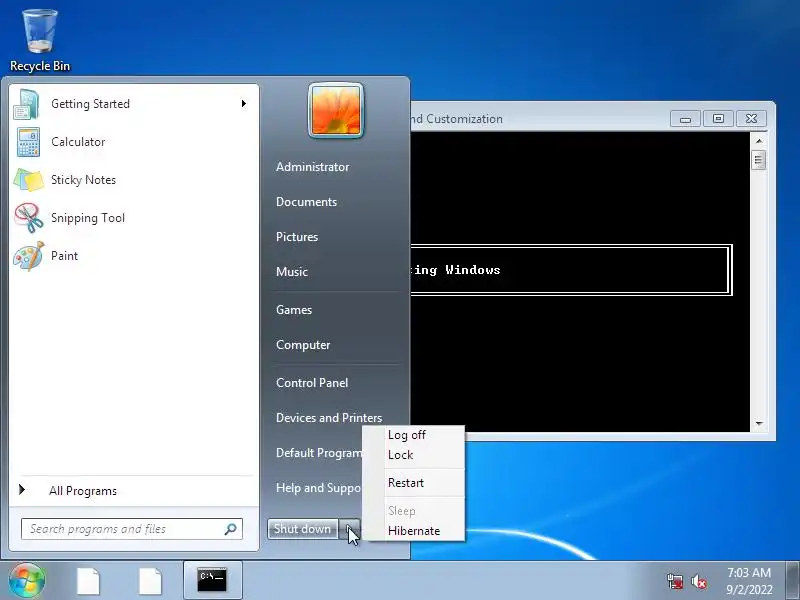Click the taskbar clock showing 7:03 AM
Screen dimensions: 800x600
tap(749, 581)
